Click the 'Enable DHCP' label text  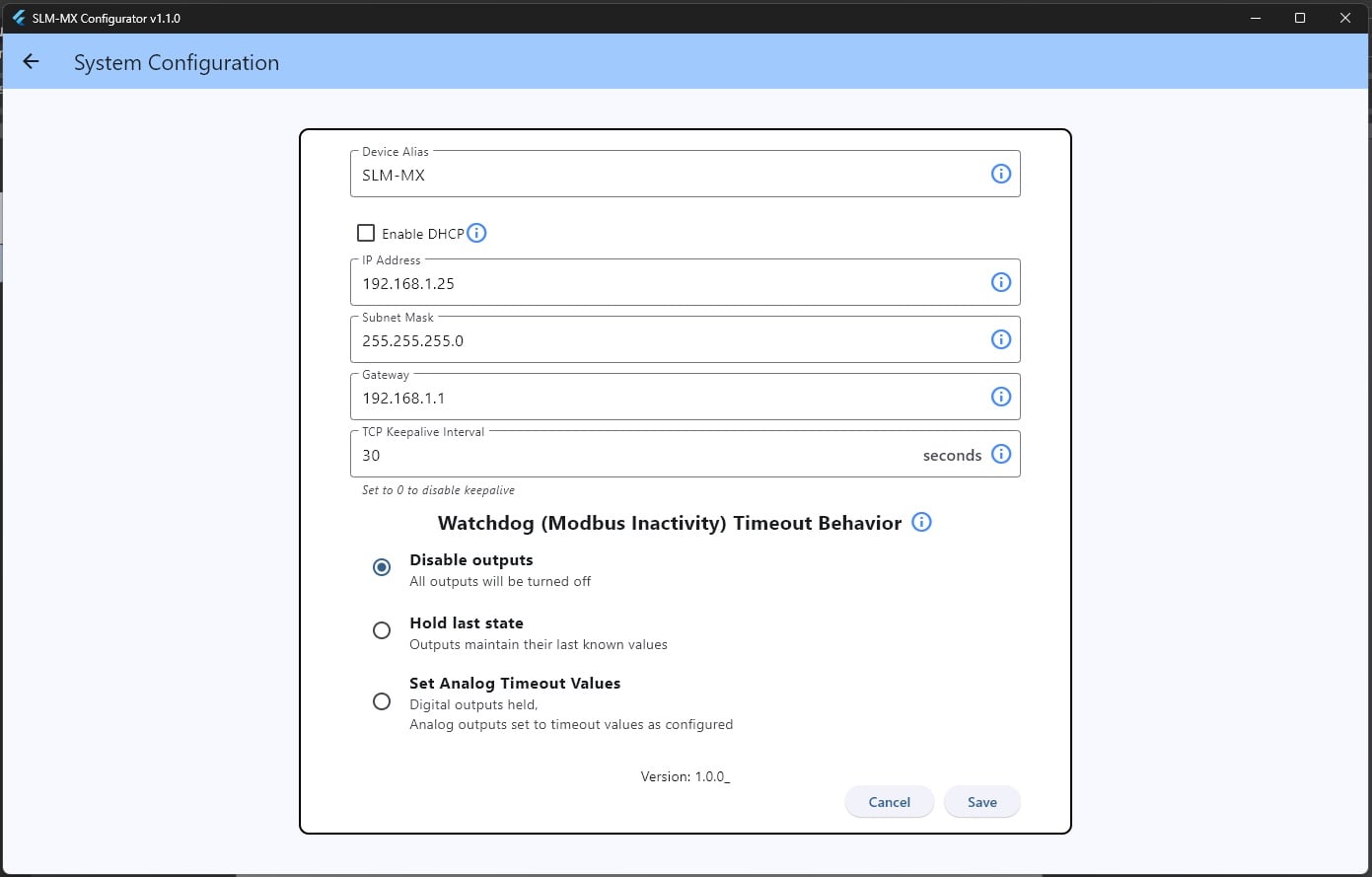[422, 234]
